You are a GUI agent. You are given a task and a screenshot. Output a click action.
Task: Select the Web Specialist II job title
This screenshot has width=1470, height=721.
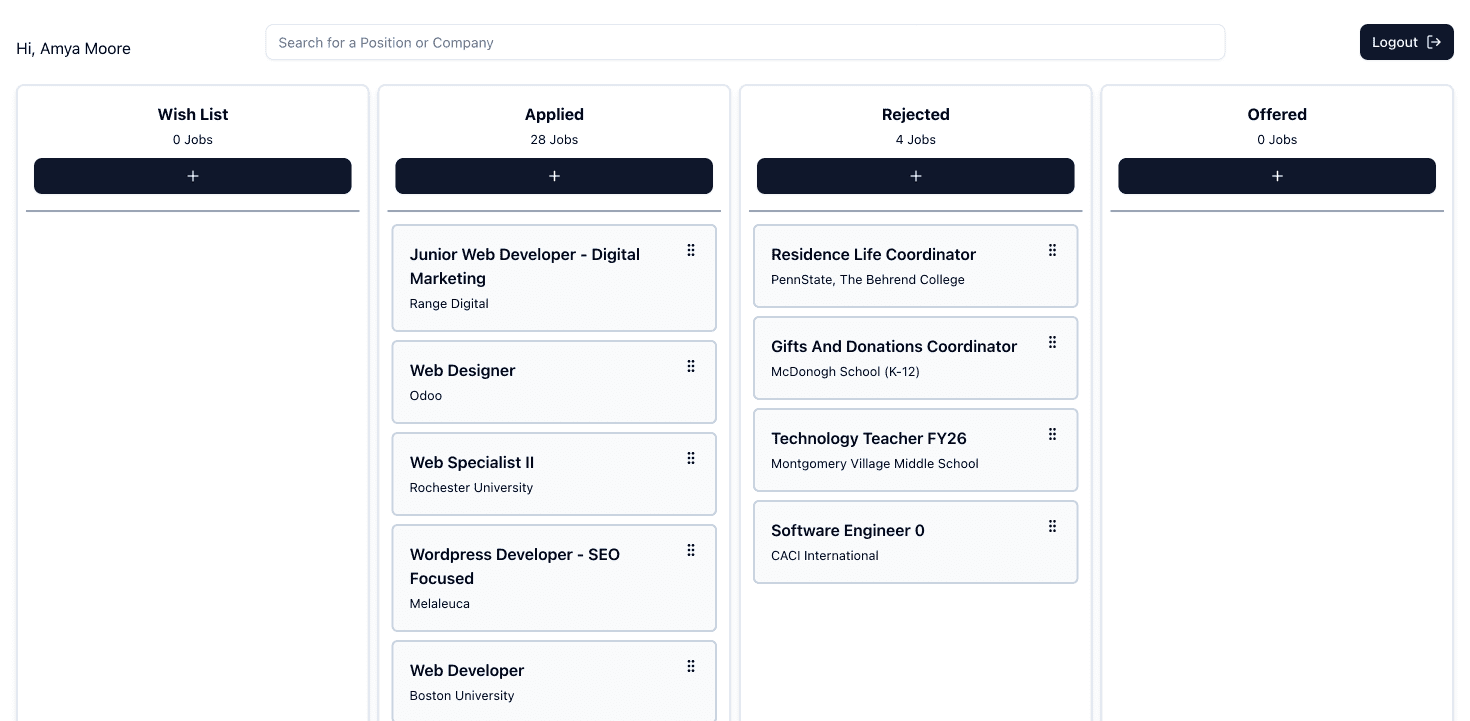tap(472, 462)
